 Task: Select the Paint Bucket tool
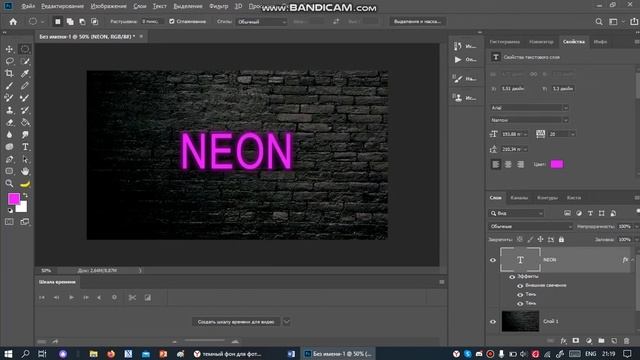coord(25,122)
